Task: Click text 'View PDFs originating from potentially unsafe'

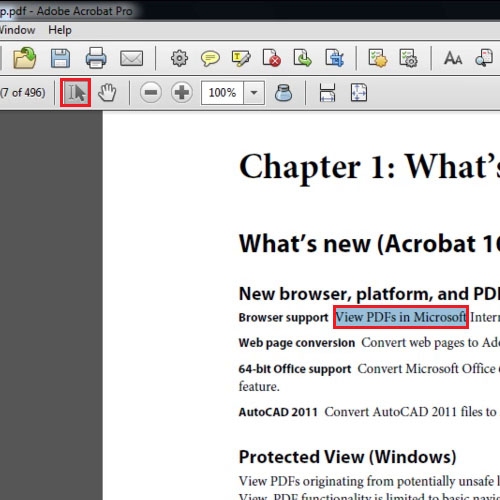Action: coord(366,481)
